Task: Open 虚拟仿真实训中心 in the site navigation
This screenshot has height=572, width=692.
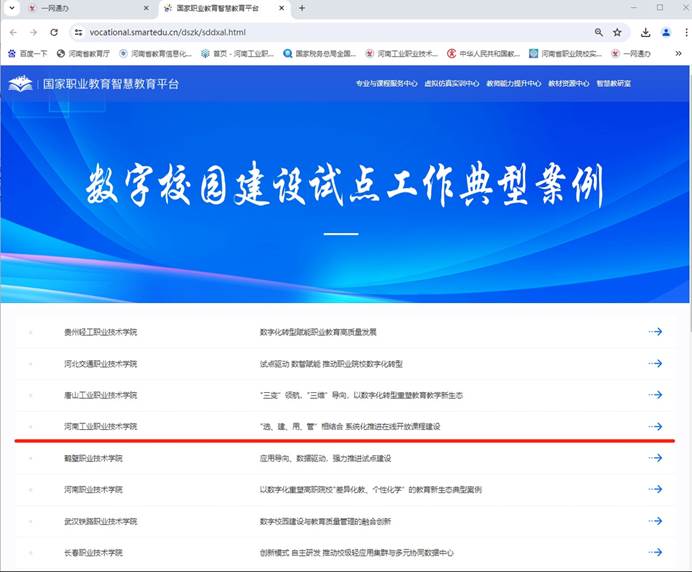Action: (451, 84)
